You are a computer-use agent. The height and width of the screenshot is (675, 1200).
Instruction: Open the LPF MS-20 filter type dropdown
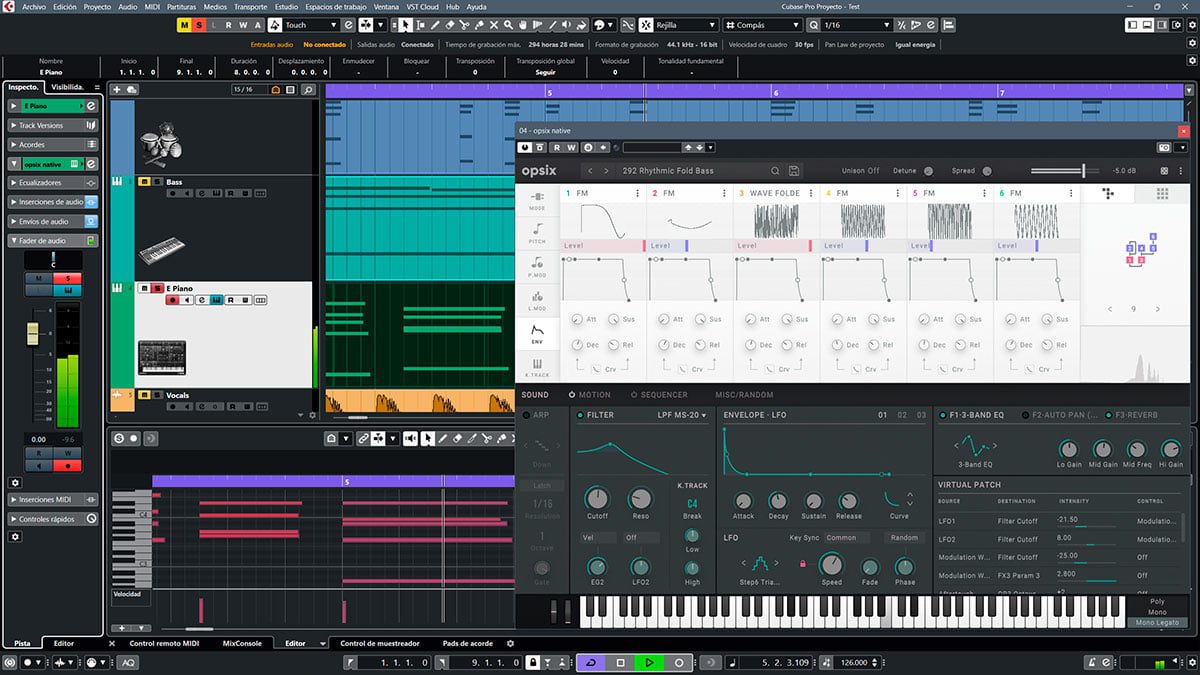click(682, 414)
